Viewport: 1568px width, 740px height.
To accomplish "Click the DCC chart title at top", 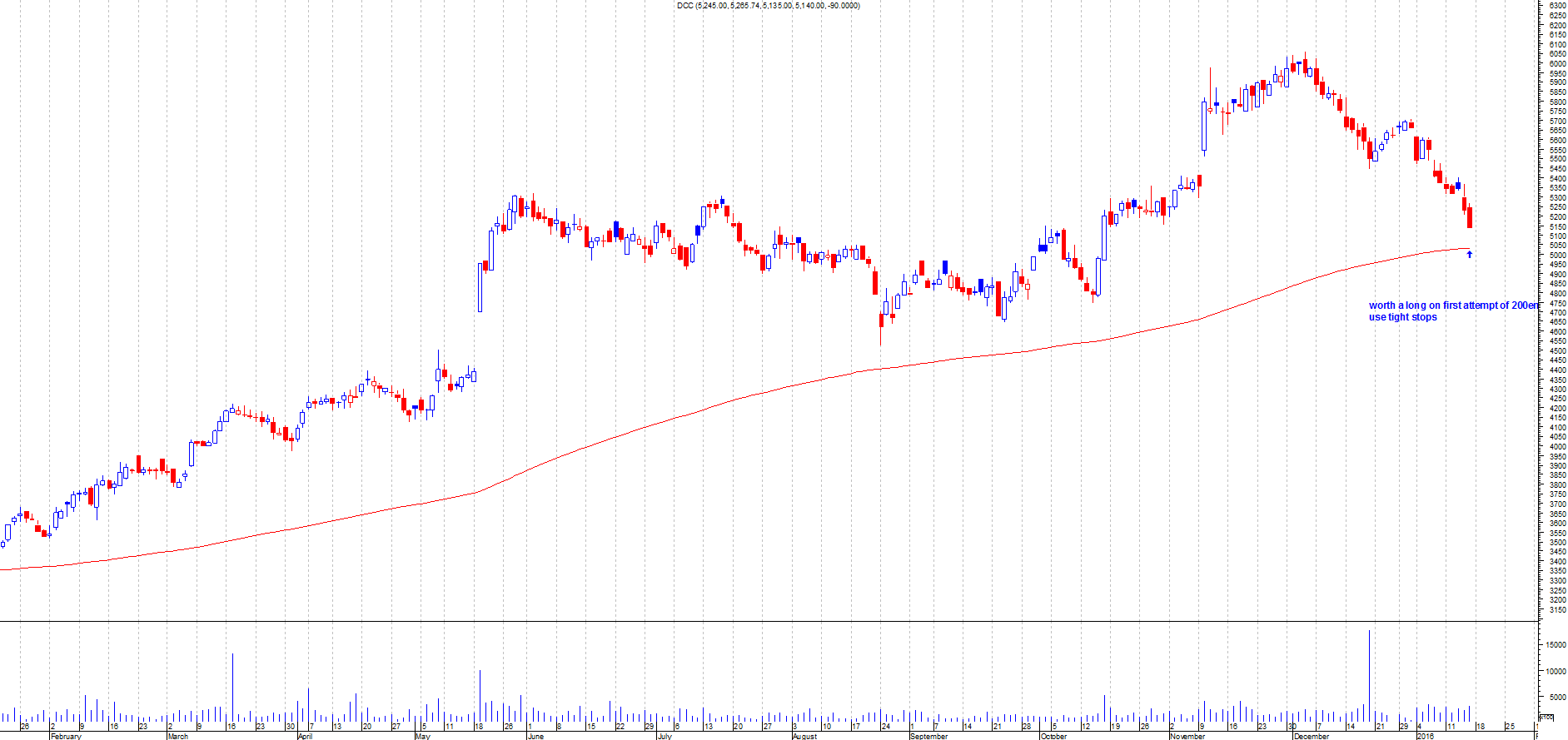I will click(768, 6).
